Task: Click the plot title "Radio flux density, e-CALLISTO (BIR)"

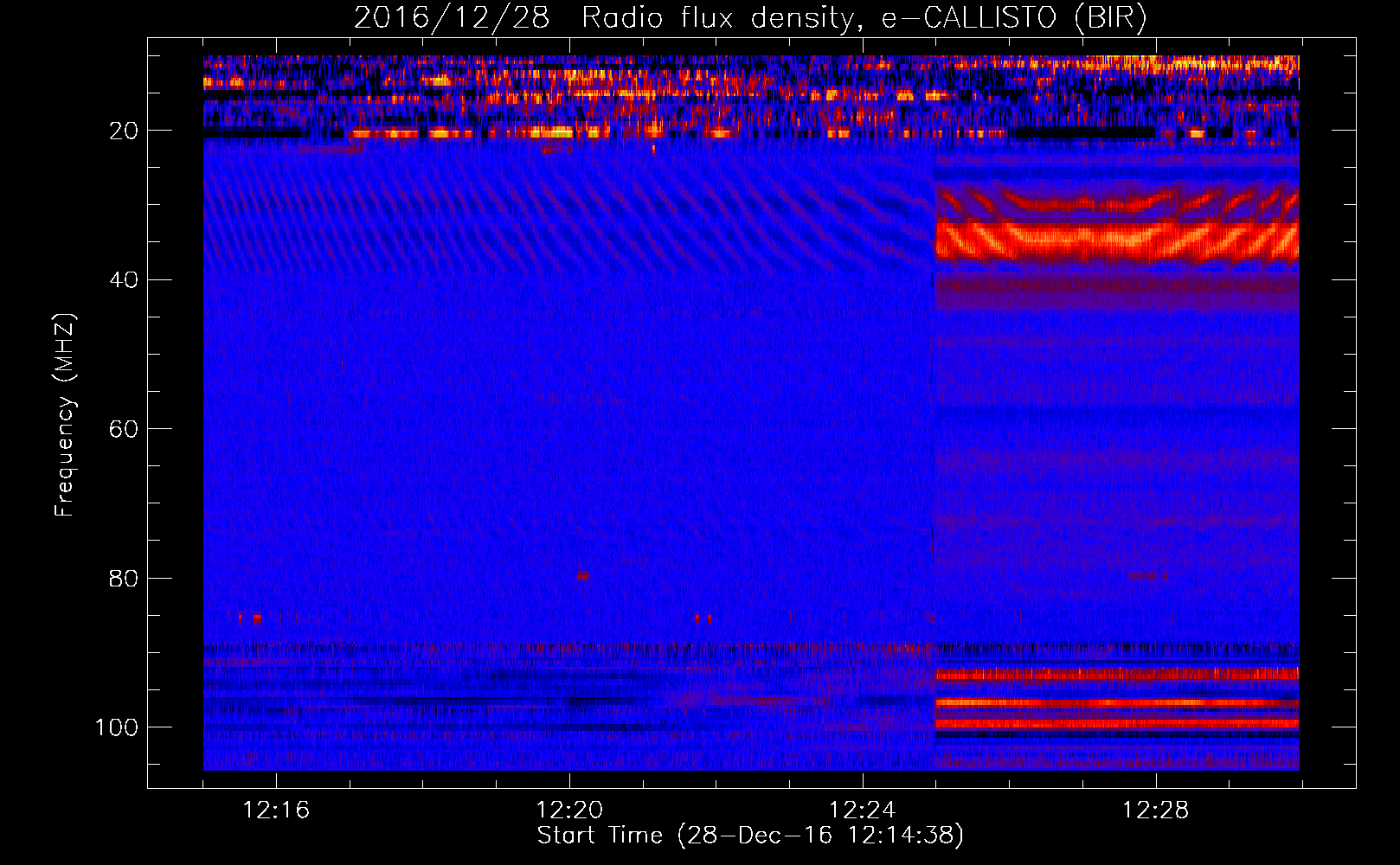Action: 864,17
